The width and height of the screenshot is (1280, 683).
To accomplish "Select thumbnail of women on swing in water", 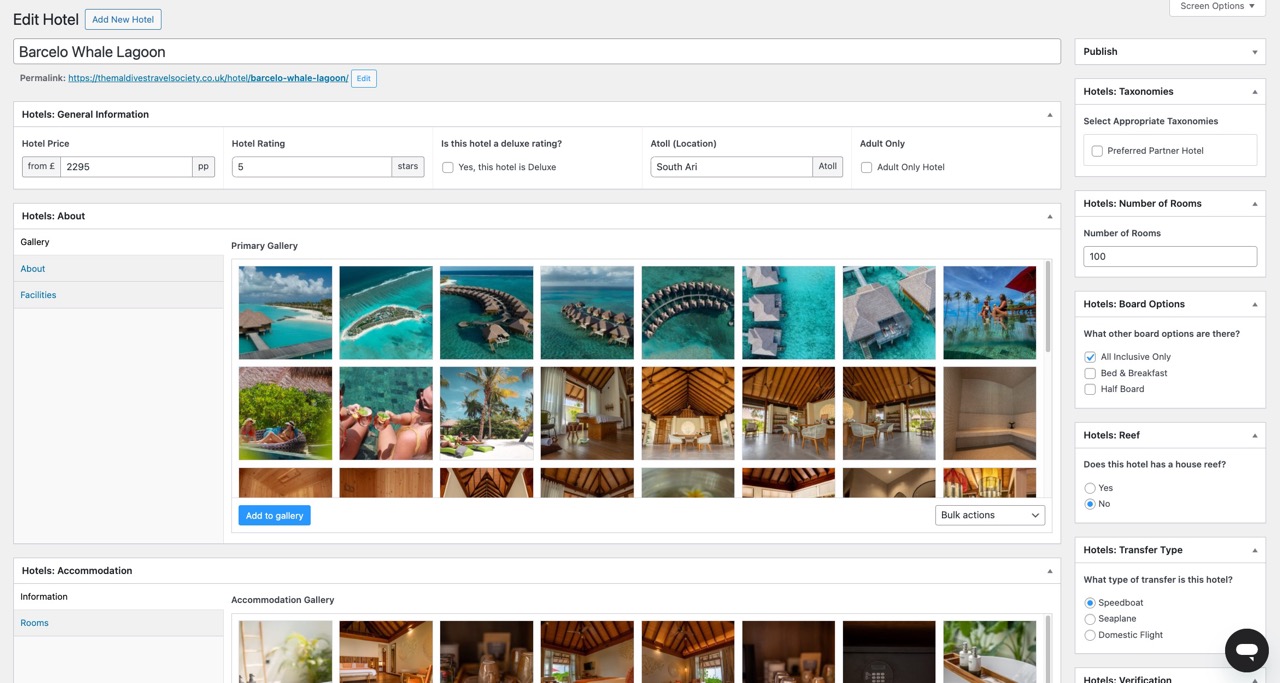I will [x=990, y=312].
